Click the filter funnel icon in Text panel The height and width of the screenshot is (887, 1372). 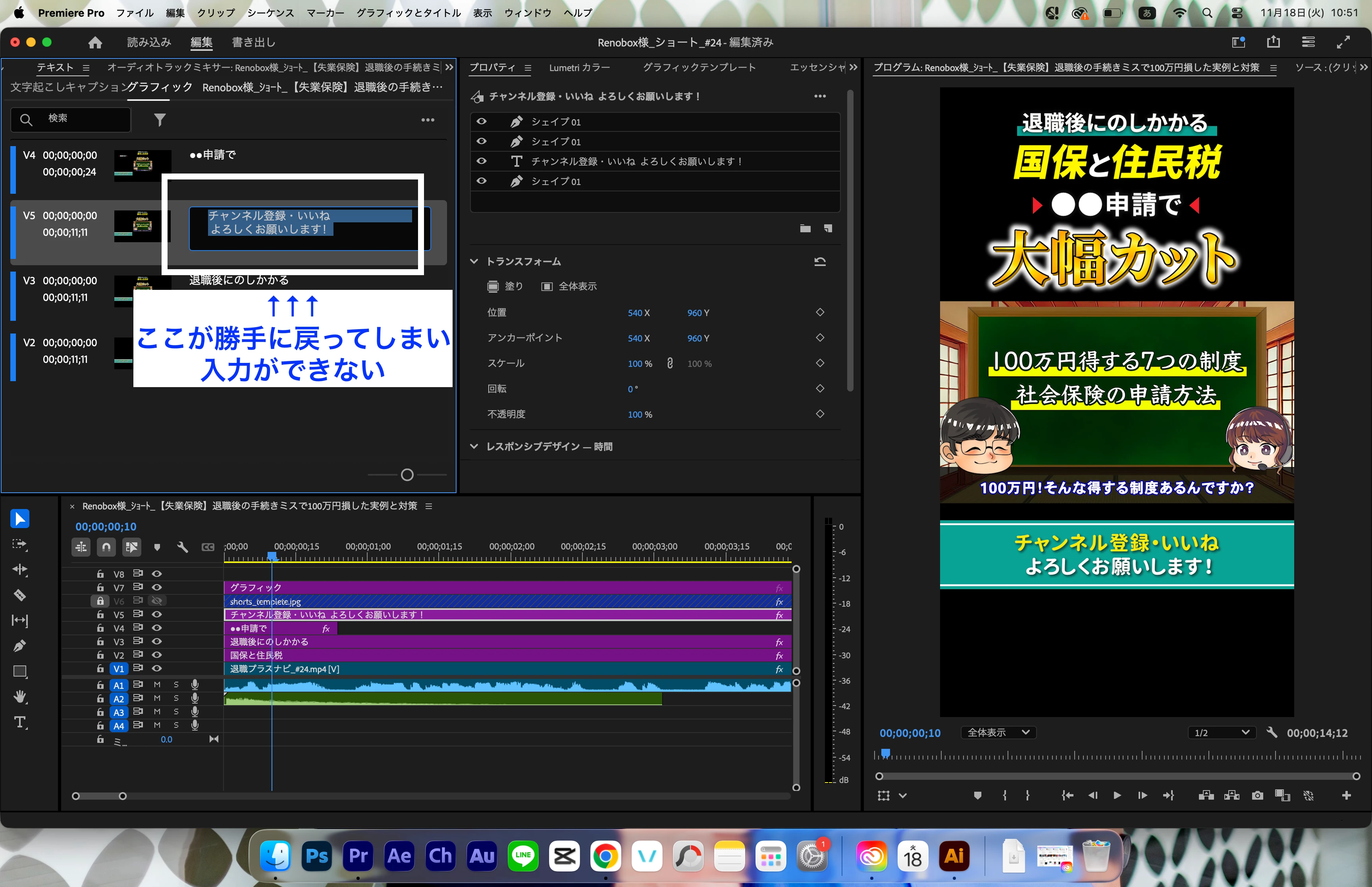click(x=160, y=120)
